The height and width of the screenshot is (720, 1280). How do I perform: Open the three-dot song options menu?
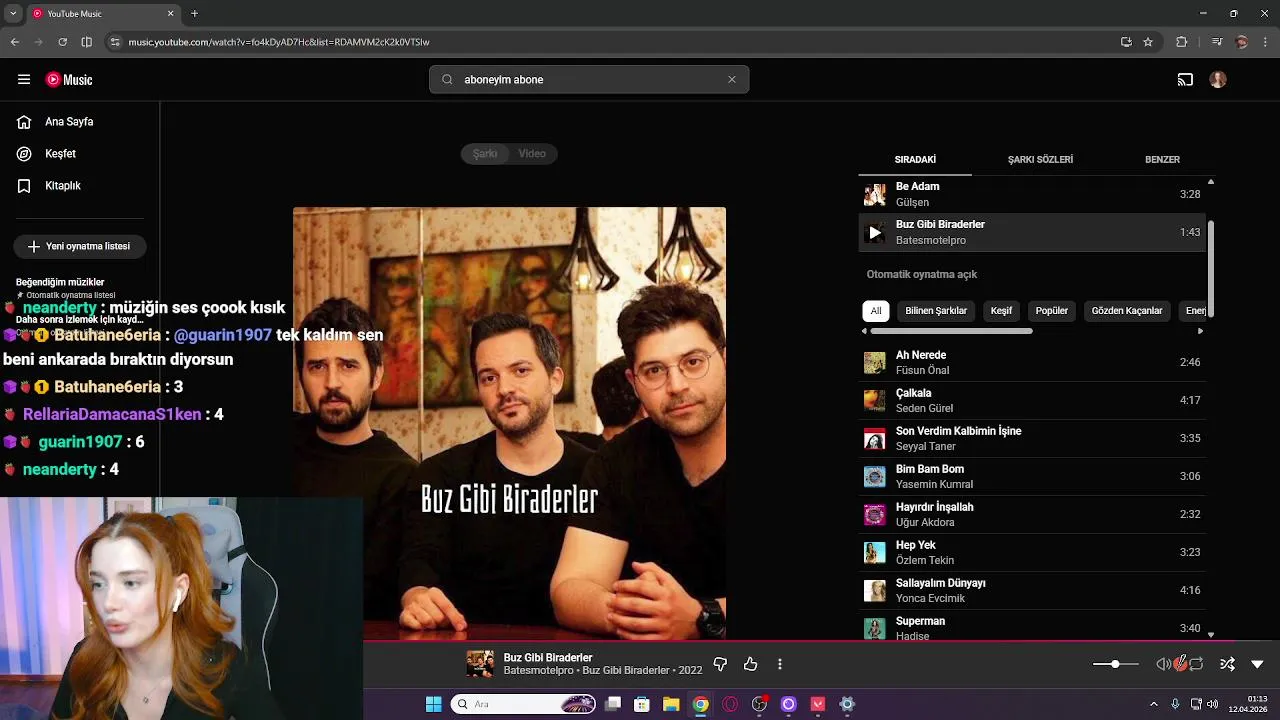click(x=780, y=664)
